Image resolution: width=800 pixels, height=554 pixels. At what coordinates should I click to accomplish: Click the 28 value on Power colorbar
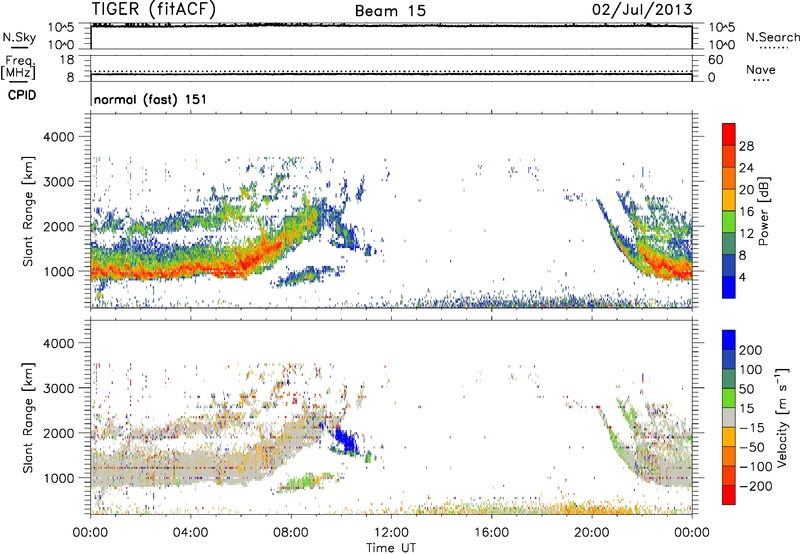point(746,146)
